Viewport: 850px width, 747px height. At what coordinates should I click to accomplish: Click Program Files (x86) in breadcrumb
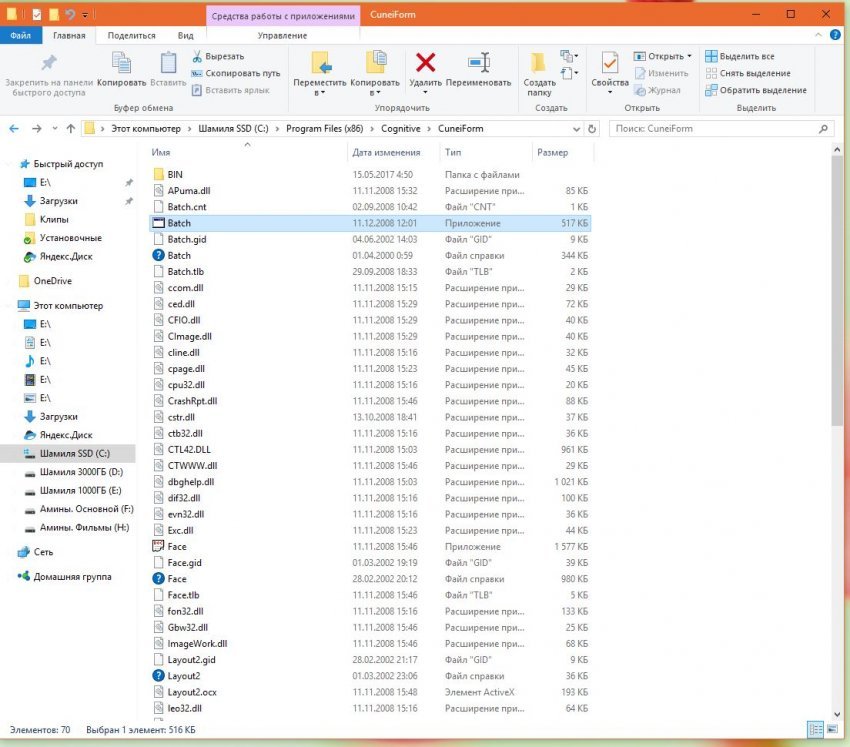pos(324,128)
